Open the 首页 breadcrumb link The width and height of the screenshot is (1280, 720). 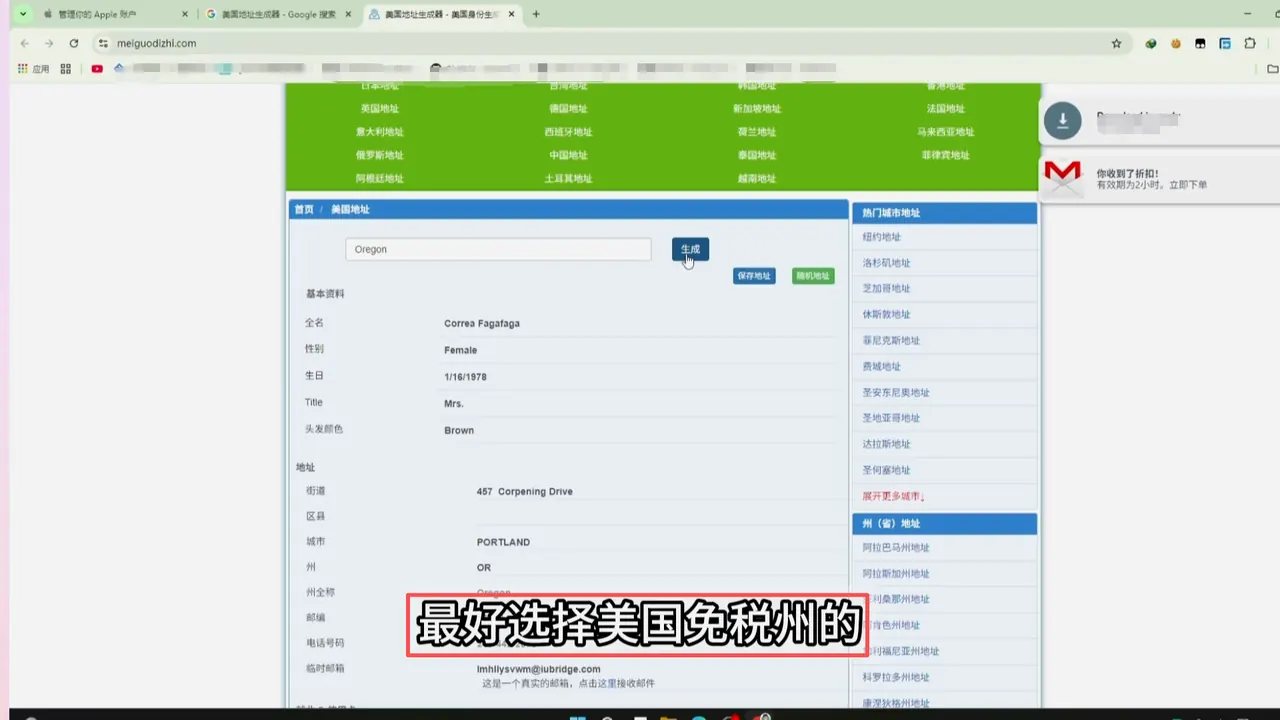(x=304, y=210)
